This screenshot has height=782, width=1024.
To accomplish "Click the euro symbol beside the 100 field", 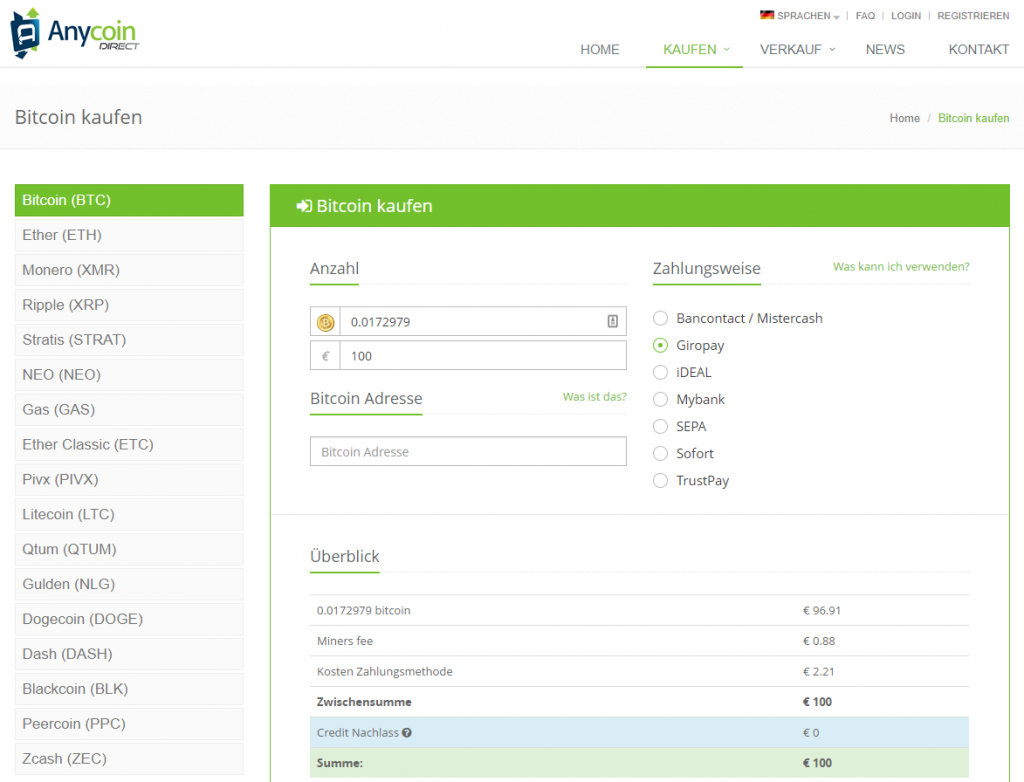I will pos(325,356).
